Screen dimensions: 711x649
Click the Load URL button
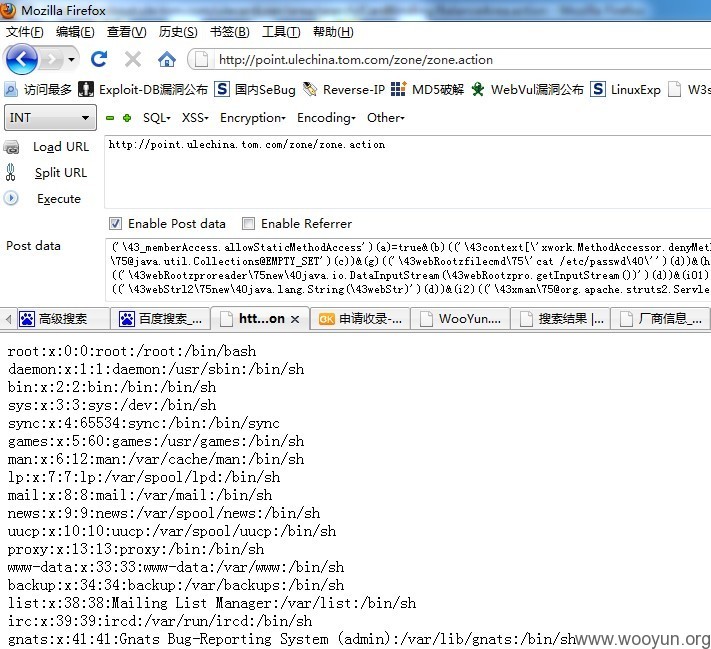(61, 147)
